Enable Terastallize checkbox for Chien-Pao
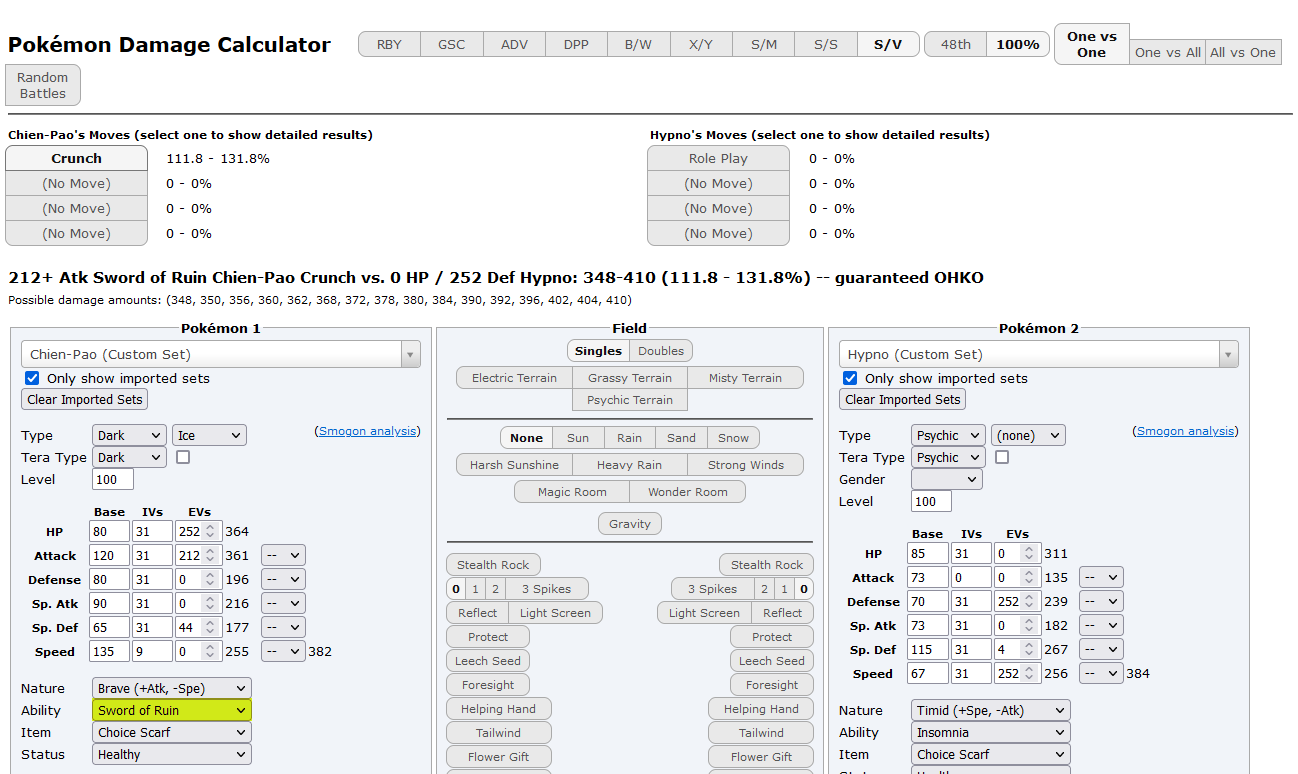Screen dimensions: 1298x774 (x=183, y=457)
